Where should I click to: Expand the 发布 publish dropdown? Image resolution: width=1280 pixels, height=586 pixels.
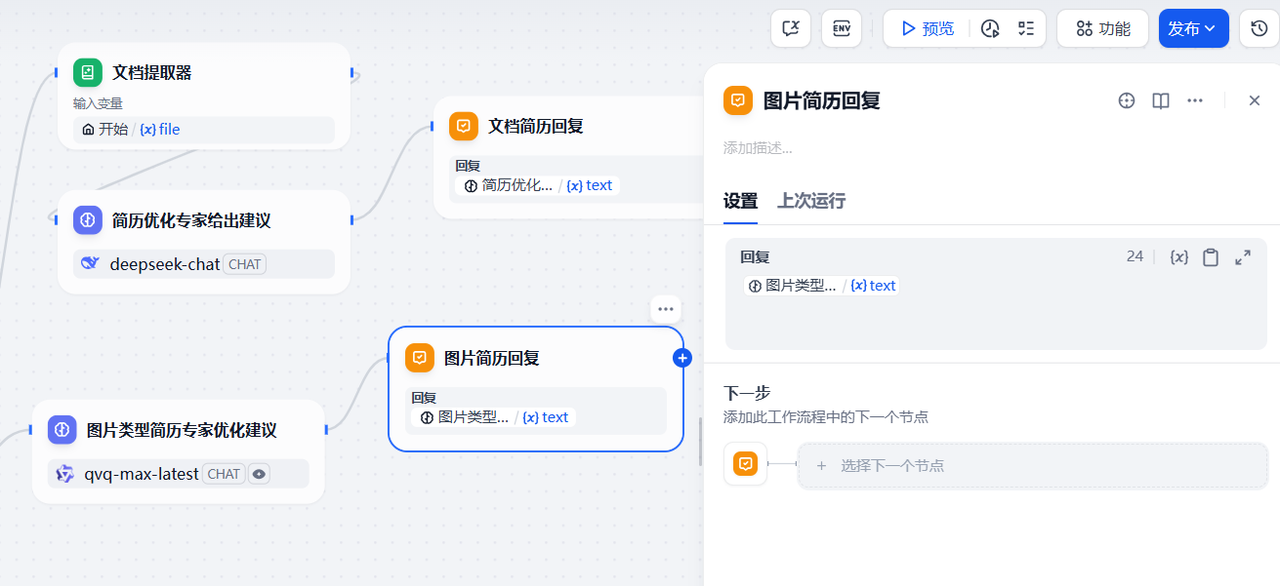coord(1193,28)
